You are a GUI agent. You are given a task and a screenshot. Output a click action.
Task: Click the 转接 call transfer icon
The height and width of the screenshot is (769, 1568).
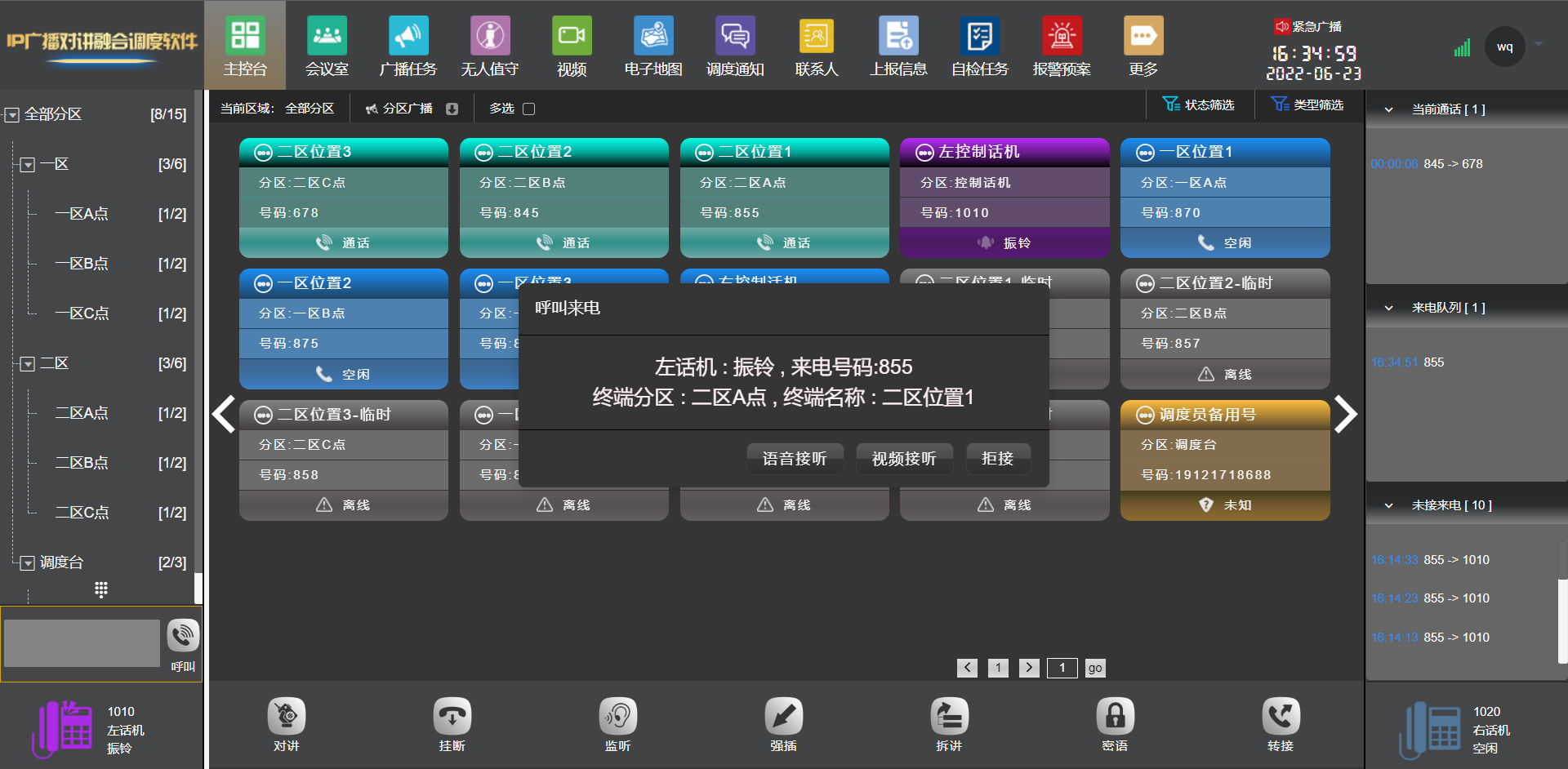[1281, 716]
